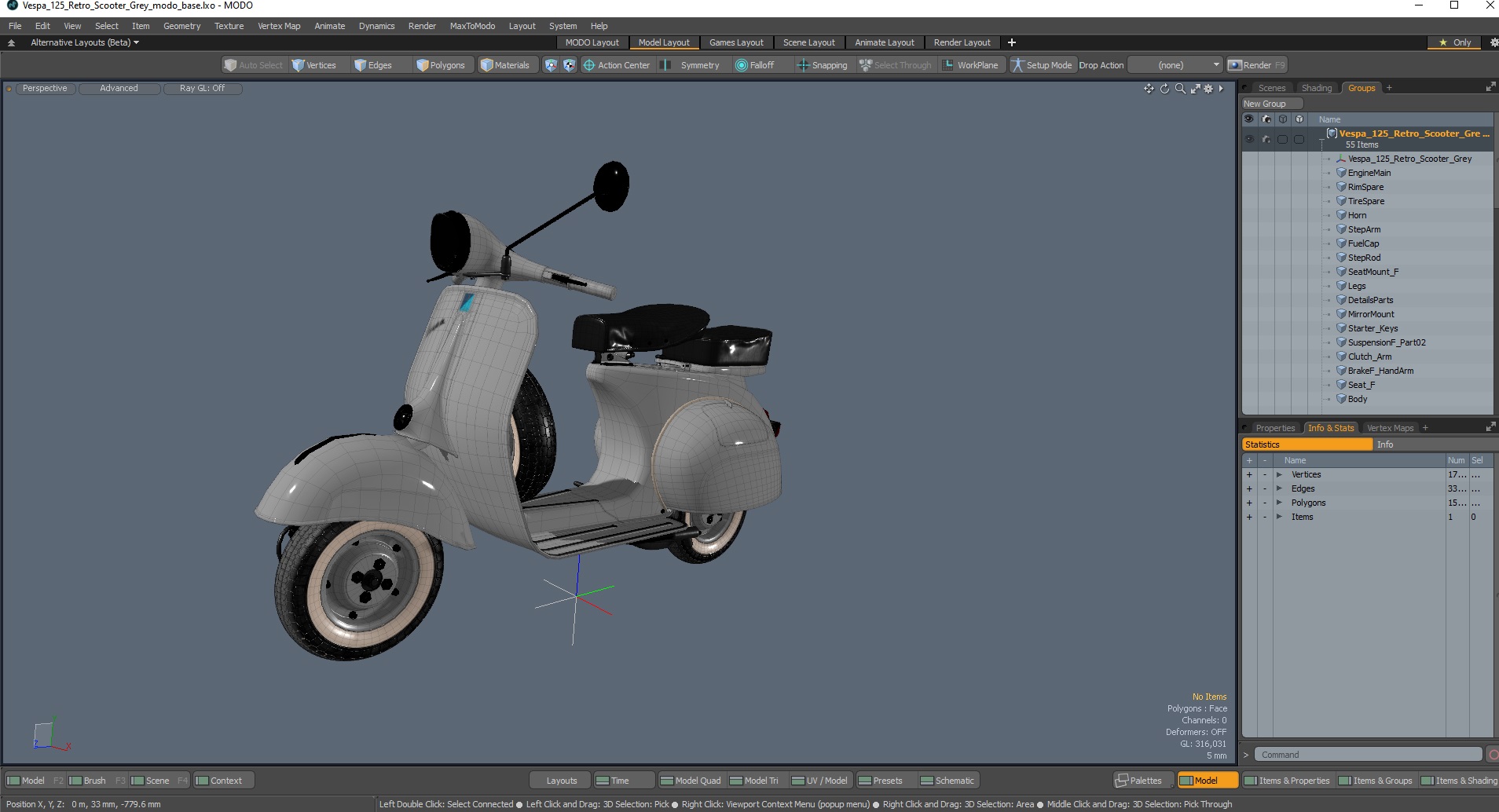Collapse Vespa_125_Retro_Scooter group tree
1499x812 pixels.
point(1321,139)
